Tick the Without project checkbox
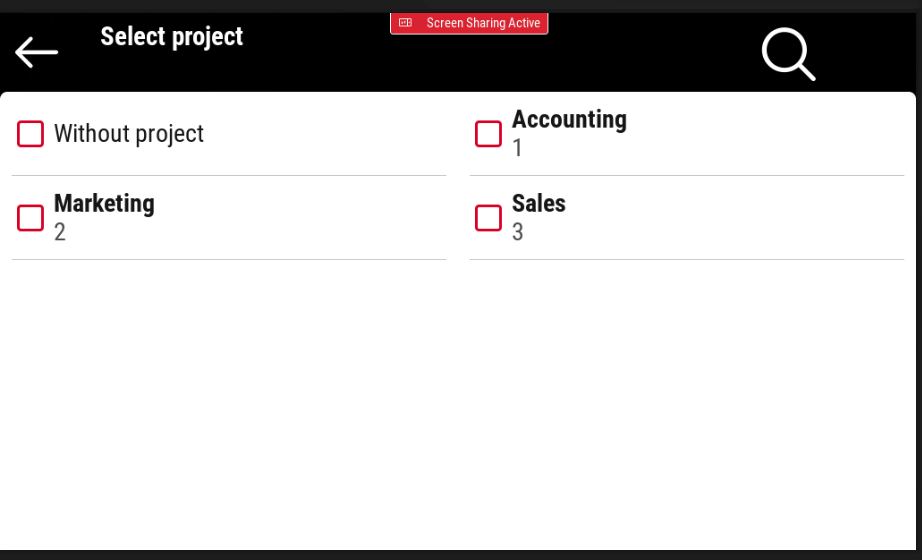922x560 pixels. click(x=31, y=134)
